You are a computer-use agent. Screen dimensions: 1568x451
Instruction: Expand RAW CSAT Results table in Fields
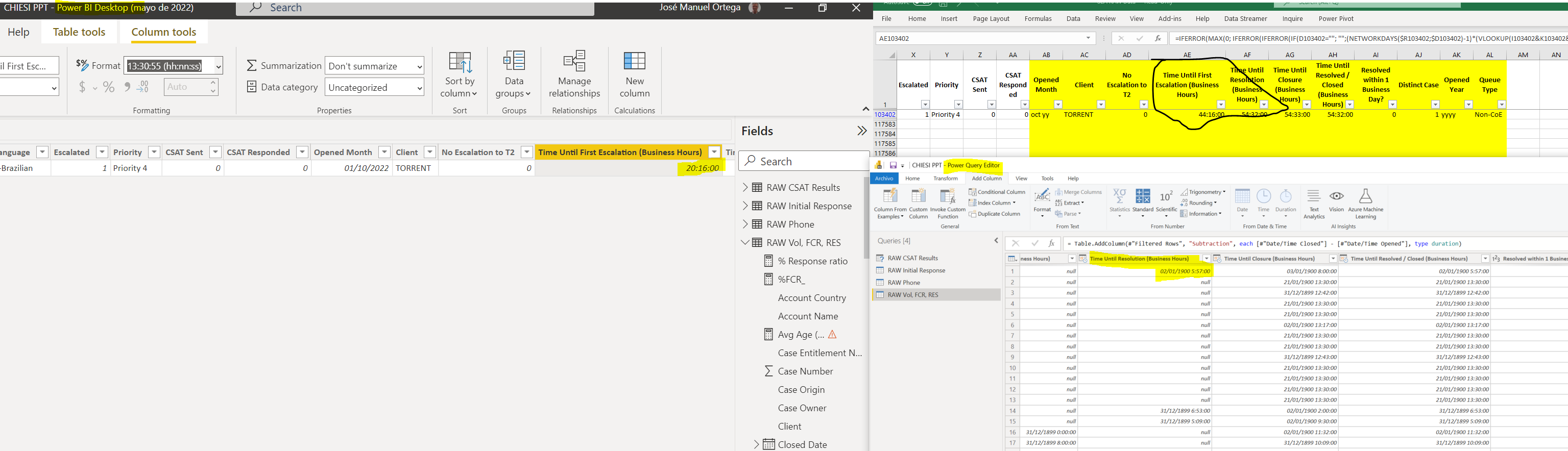tap(745, 188)
